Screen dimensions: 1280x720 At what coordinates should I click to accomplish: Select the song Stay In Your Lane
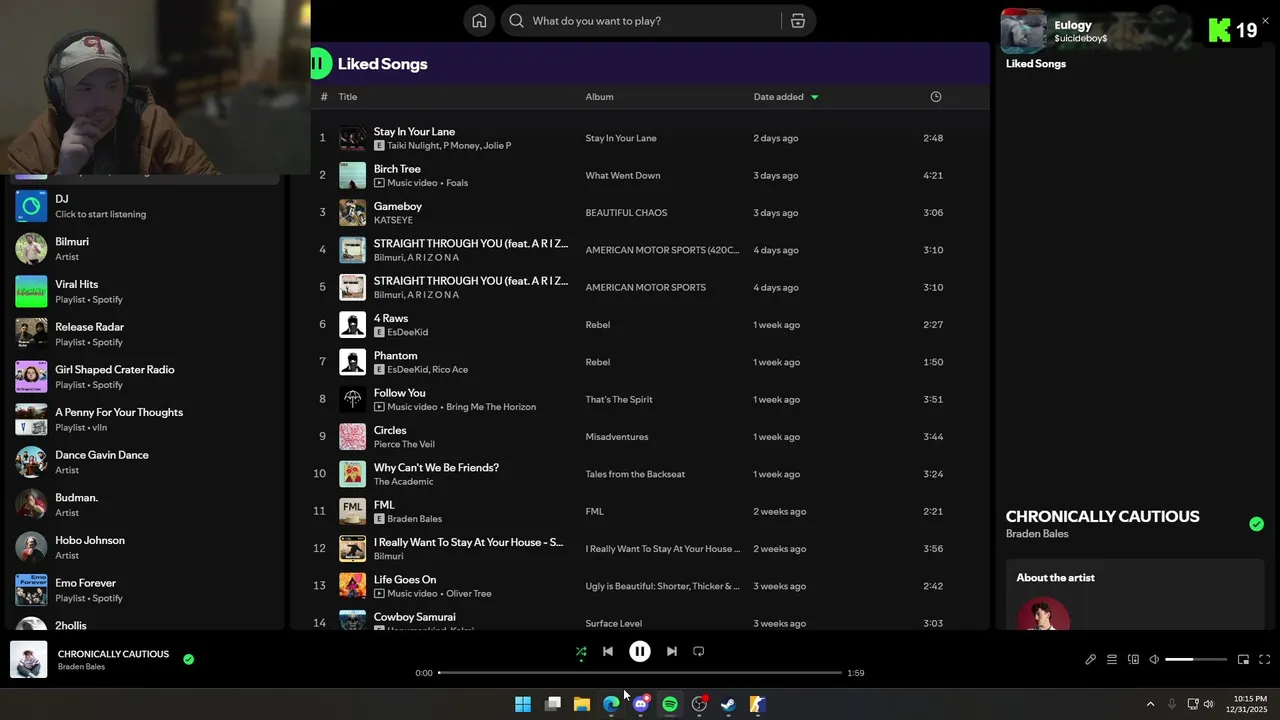414,131
